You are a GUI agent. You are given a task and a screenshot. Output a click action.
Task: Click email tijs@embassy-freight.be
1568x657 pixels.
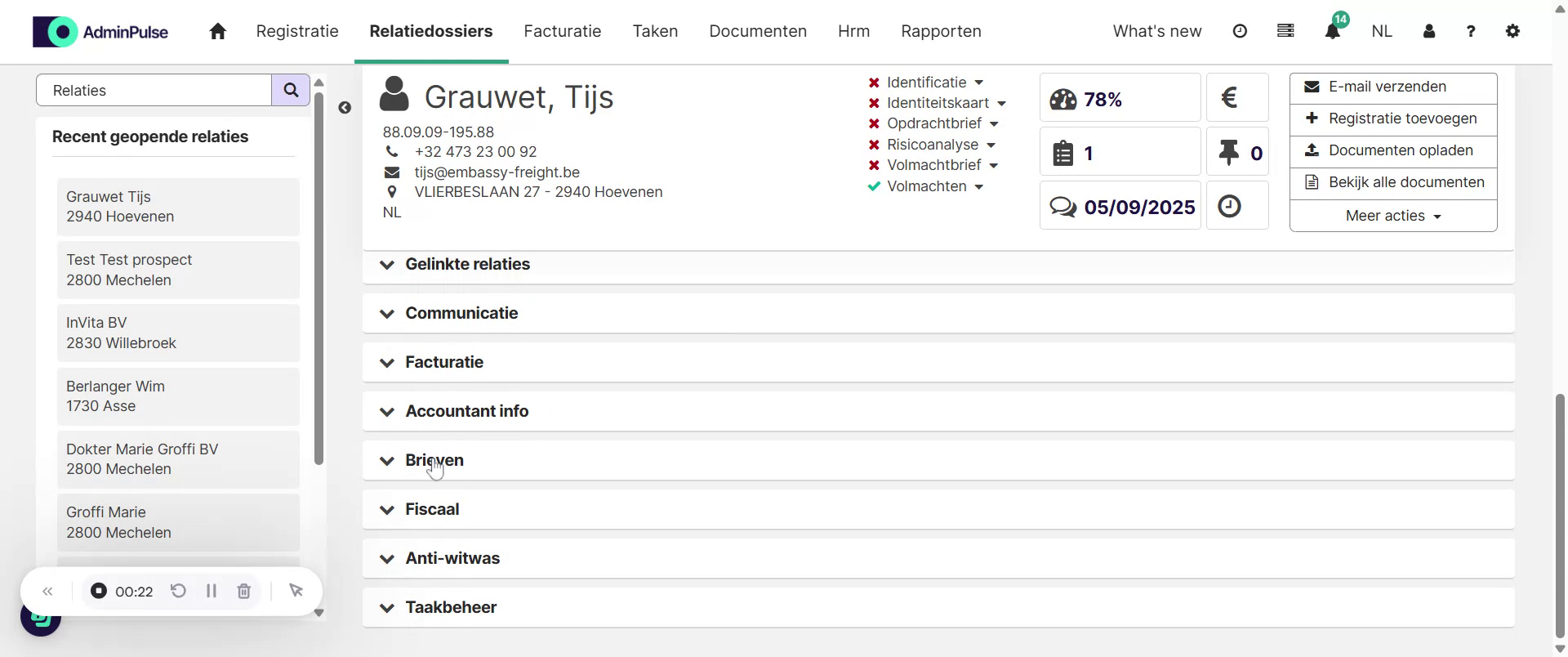tap(497, 172)
